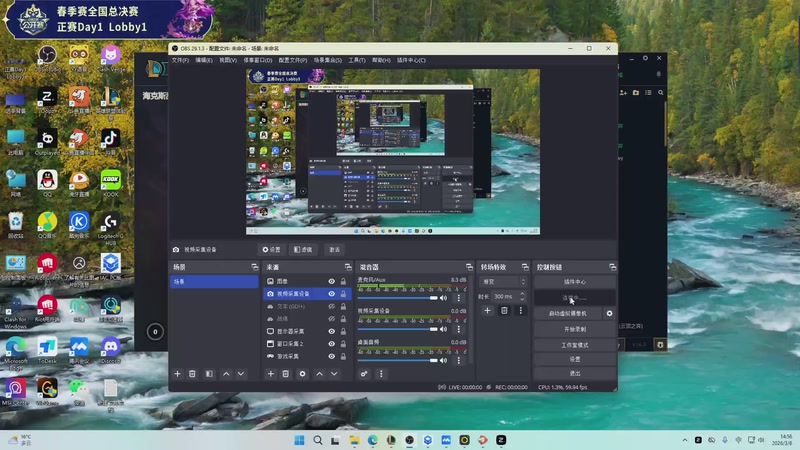Open 工具(T) menu in OBS
This screenshot has width=800, height=450.
coord(357,60)
